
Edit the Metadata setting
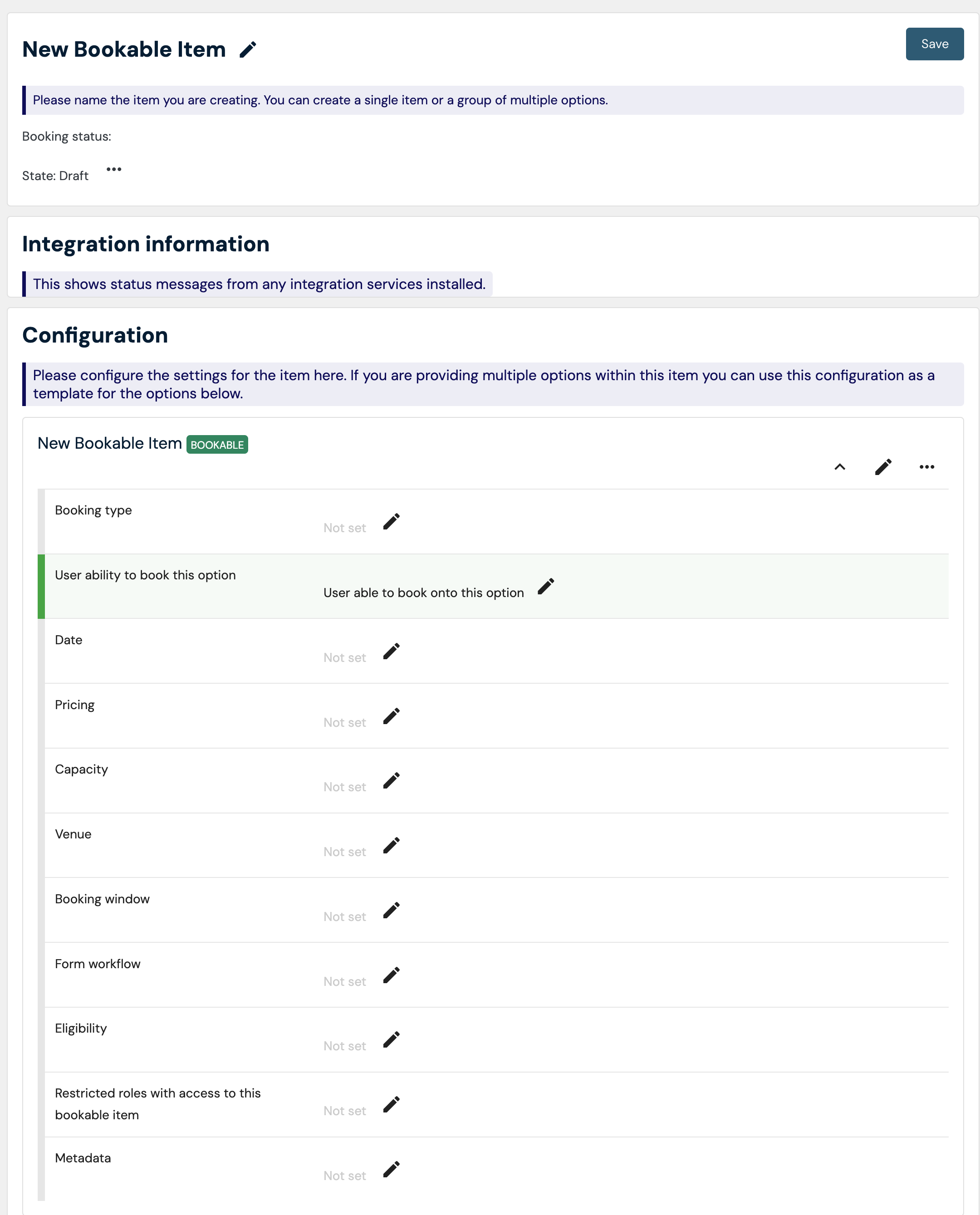point(391,1170)
